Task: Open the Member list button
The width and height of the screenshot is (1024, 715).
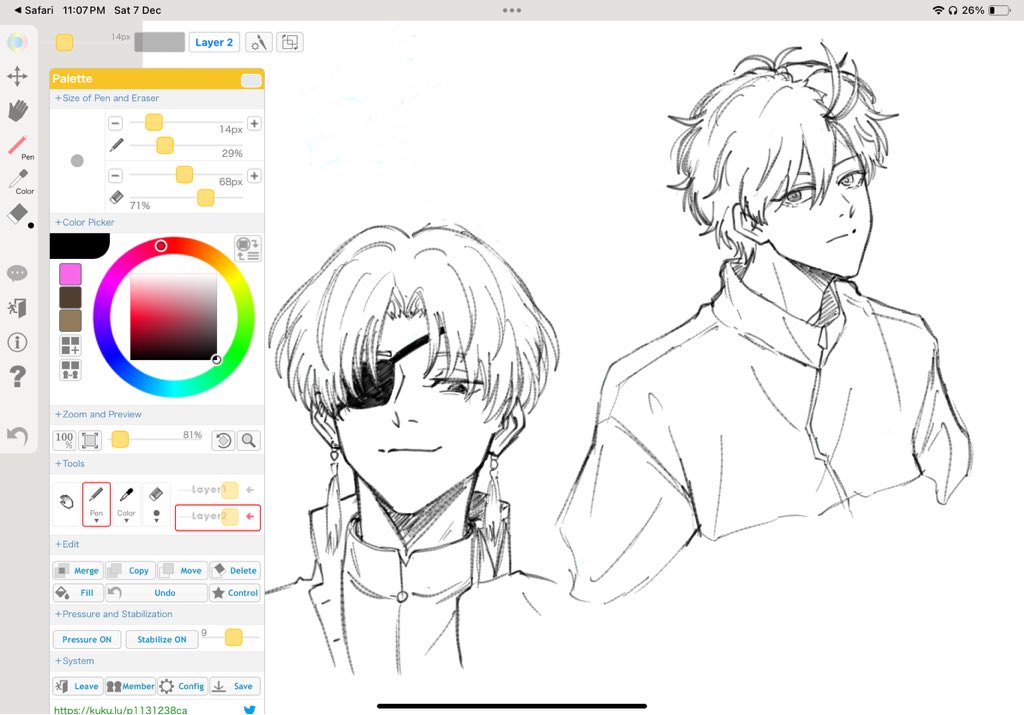Action: 131,686
